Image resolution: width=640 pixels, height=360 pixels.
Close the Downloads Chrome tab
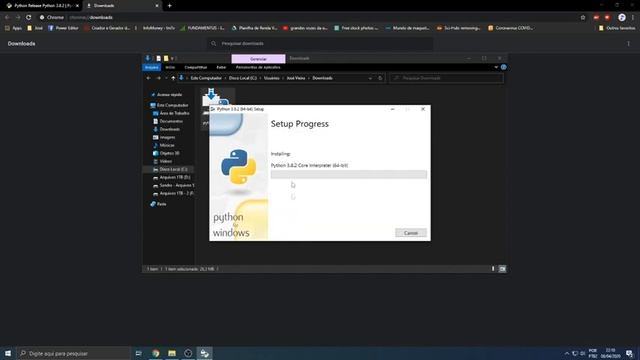point(157,6)
